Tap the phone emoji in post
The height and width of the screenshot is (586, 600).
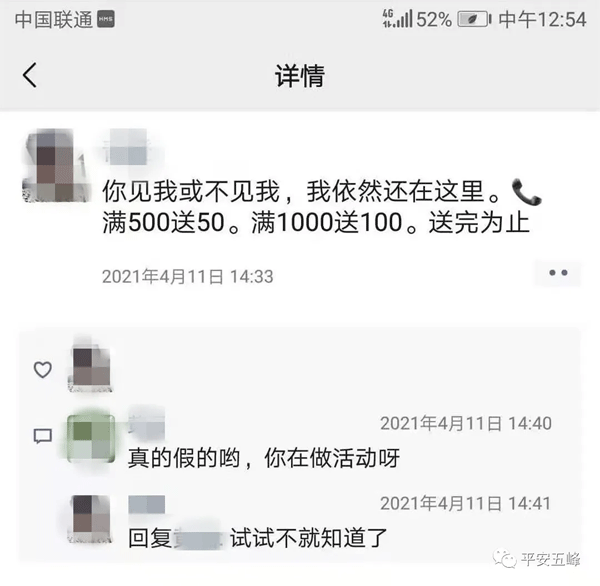point(526,192)
